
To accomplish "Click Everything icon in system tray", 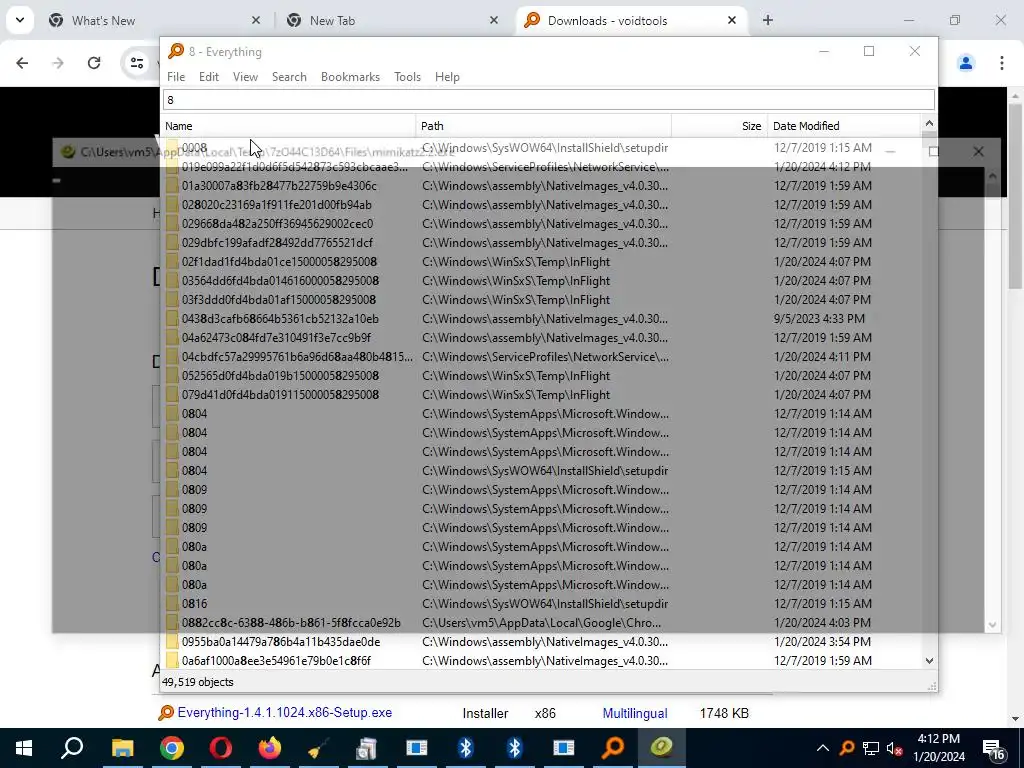I will 847,748.
